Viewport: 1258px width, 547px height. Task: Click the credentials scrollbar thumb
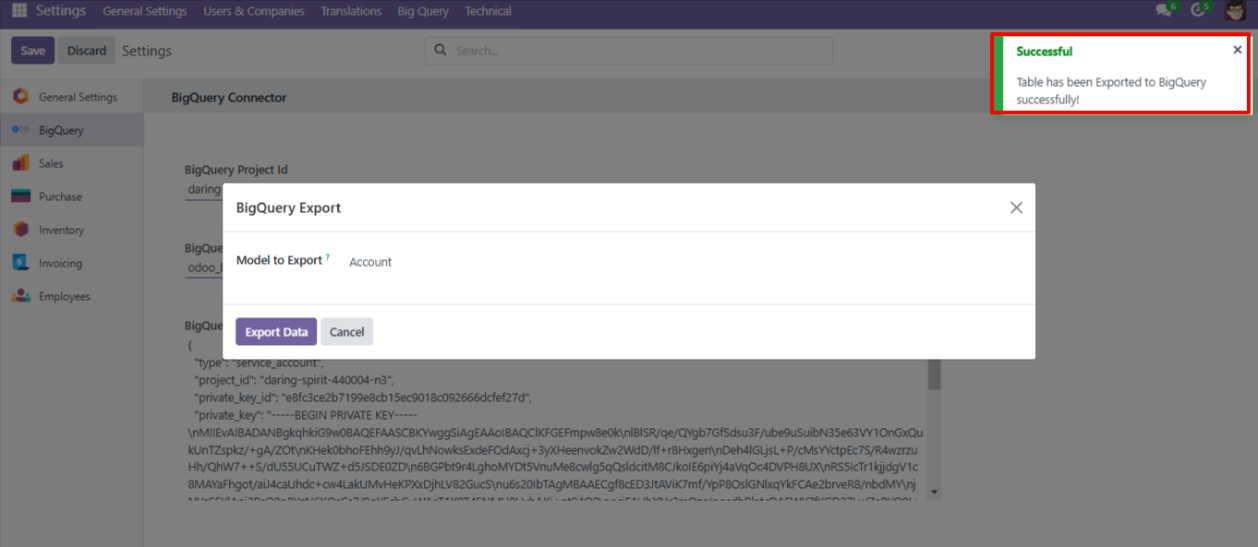(x=934, y=374)
